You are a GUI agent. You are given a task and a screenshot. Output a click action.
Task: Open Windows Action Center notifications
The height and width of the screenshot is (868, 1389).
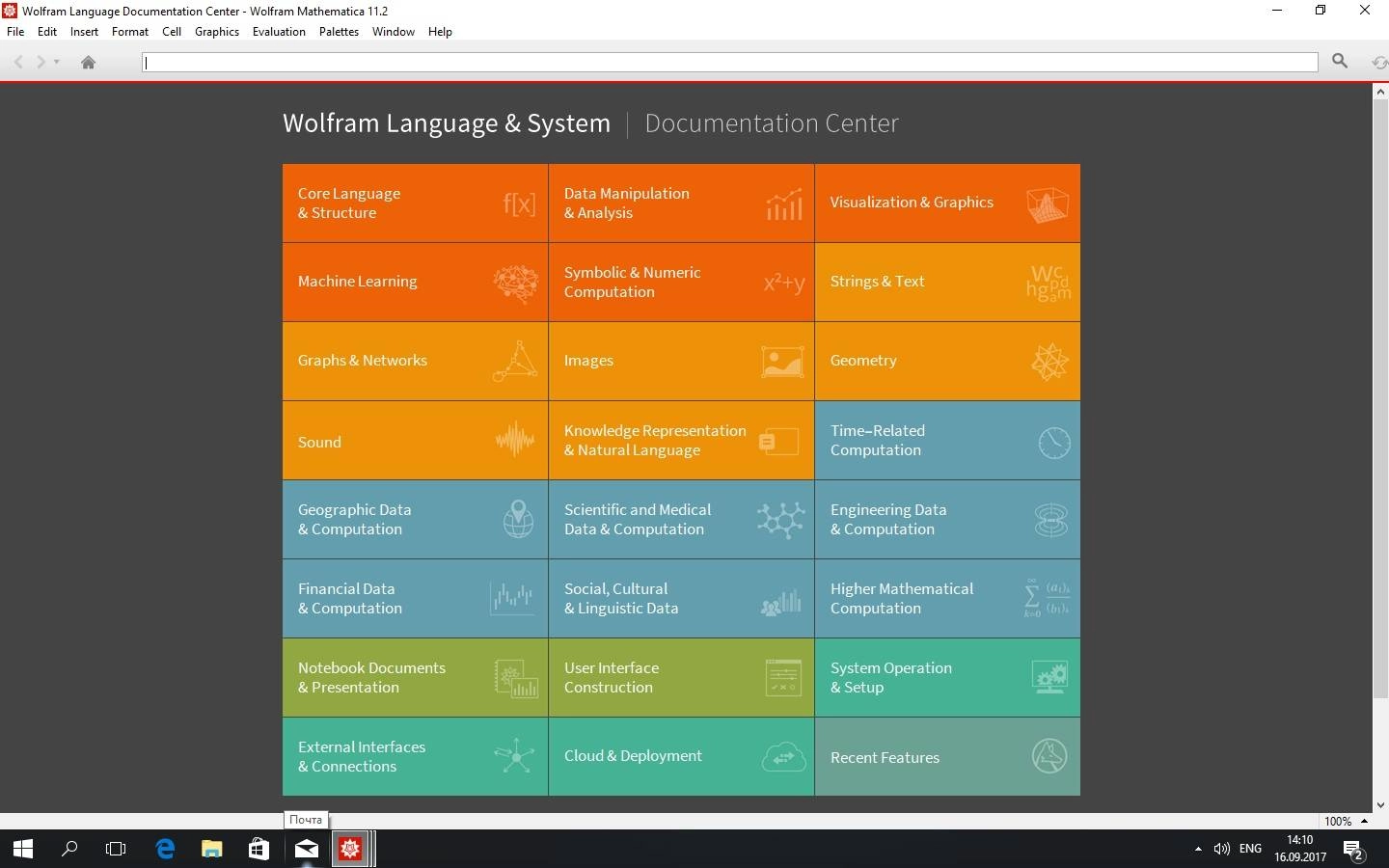[1353, 850]
